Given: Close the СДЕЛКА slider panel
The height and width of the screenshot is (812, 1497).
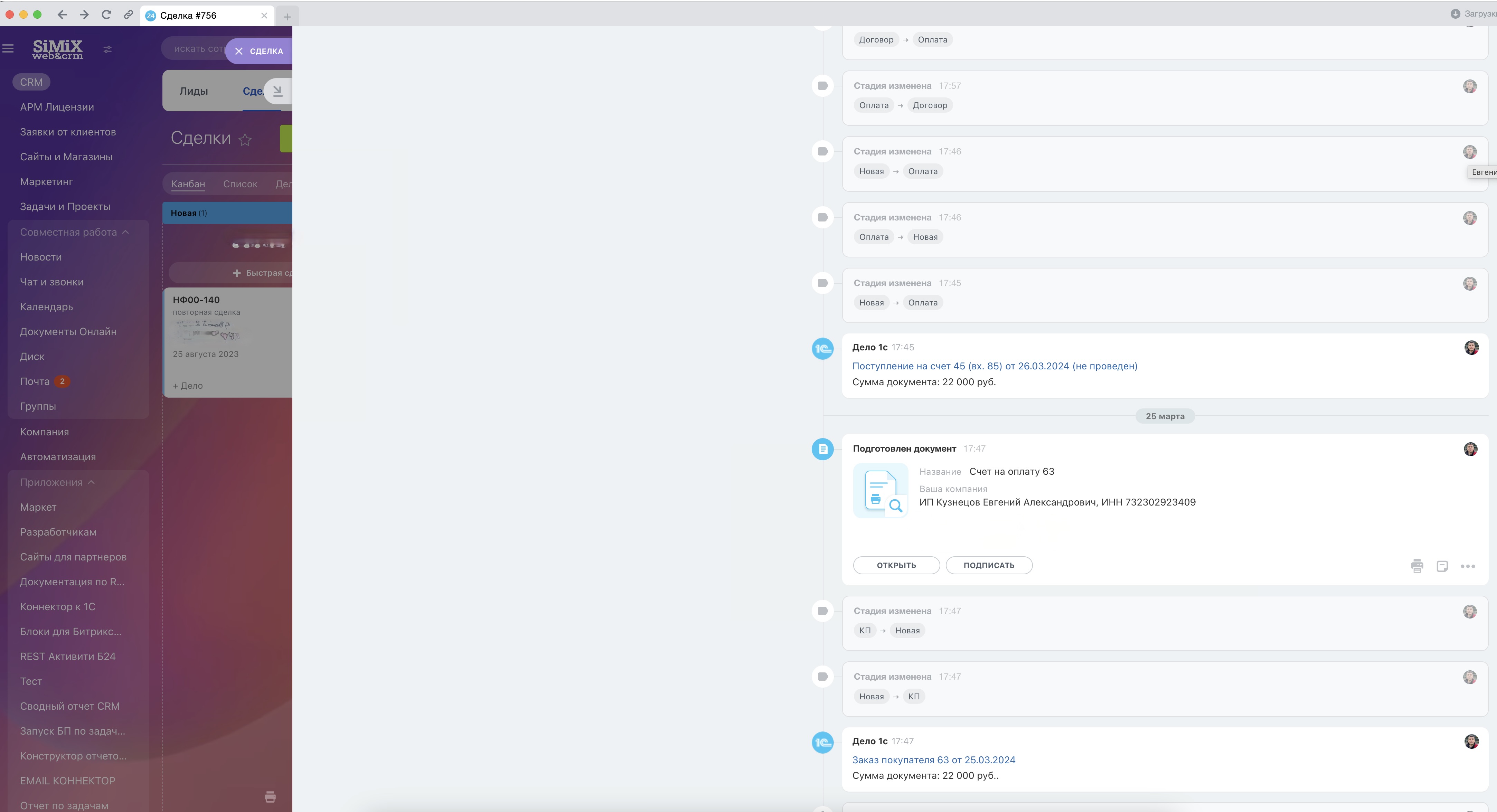Looking at the screenshot, I should [x=239, y=51].
